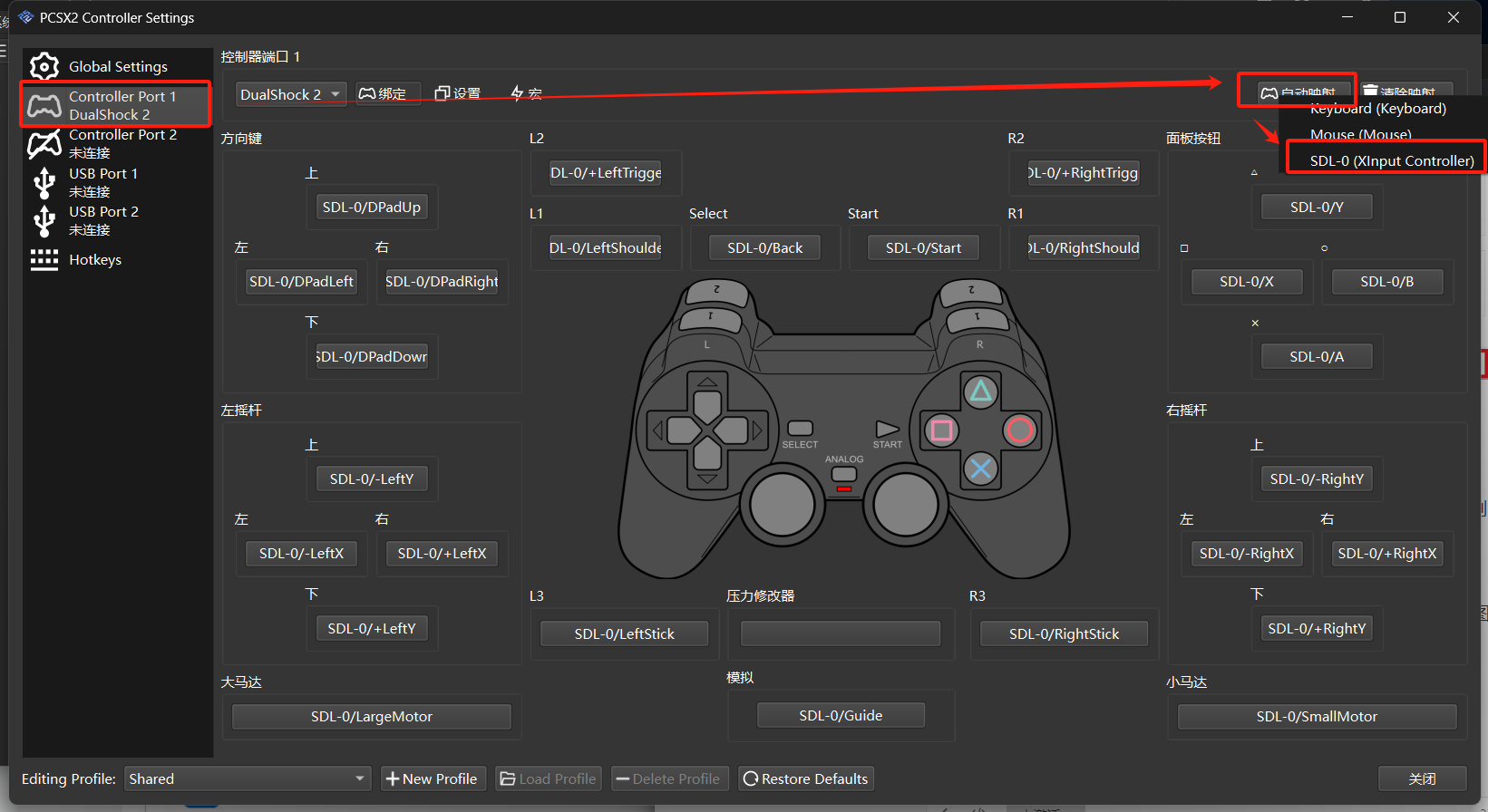Rebind SDL-0/SmallMotor binding
The image size is (1488, 812).
[1317, 716]
